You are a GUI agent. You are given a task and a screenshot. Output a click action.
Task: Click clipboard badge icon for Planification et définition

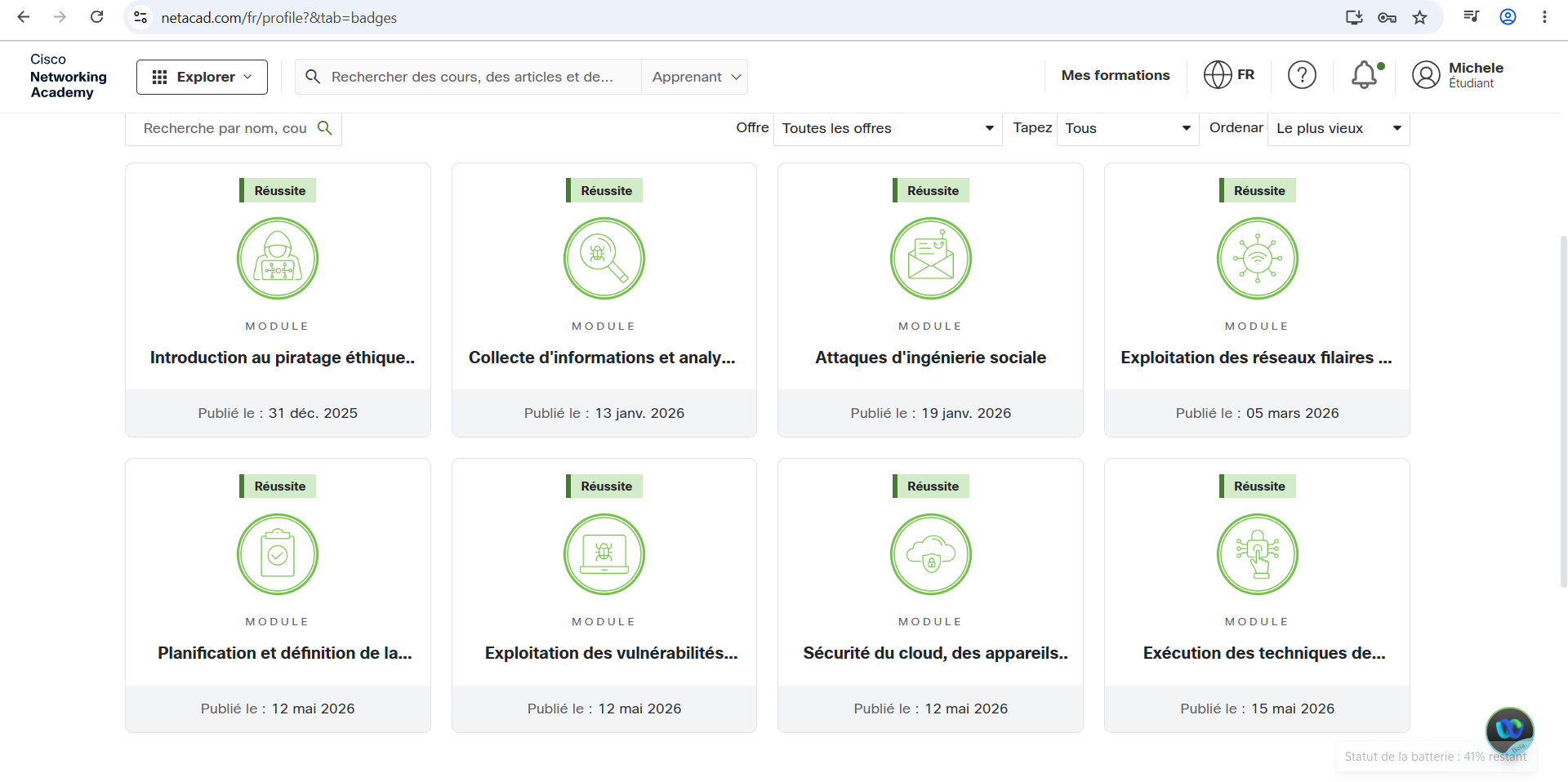click(x=278, y=554)
